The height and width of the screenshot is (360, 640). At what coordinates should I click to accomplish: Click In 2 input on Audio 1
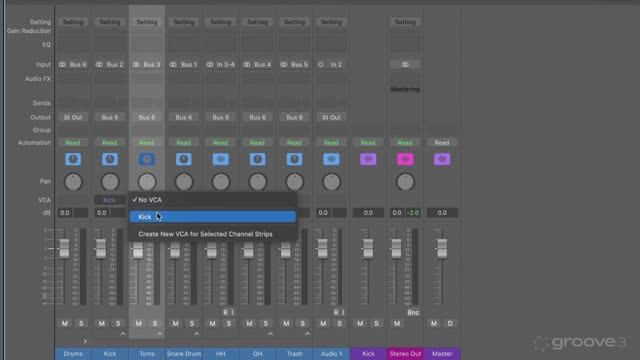click(x=336, y=64)
